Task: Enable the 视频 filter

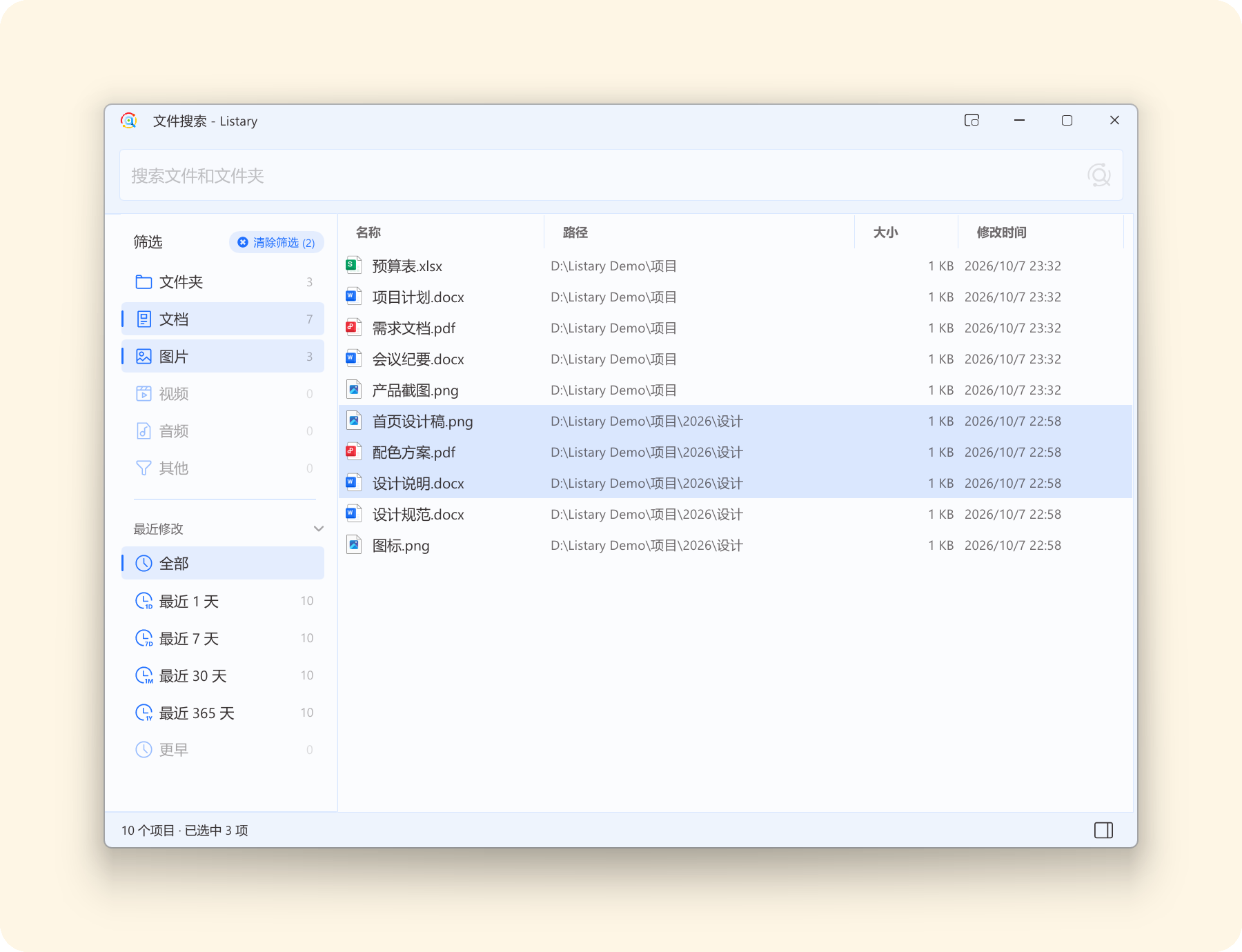Action: (223, 393)
